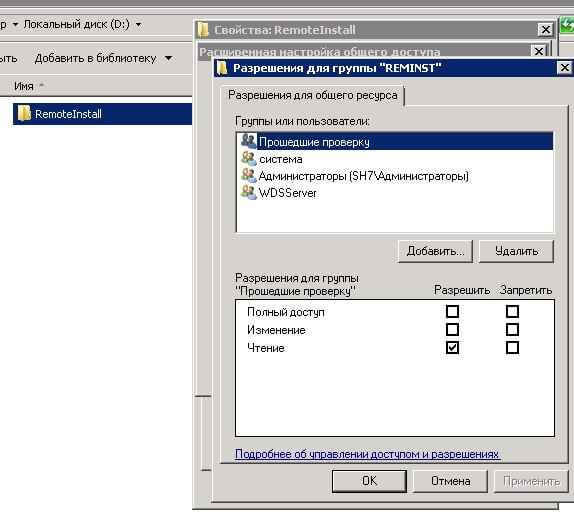Image resolution: width=574 pixels, height=512 pixels.
Task: Open dropdown arrow before Локальный диск (D:)
Action: (x=15, y=25)
